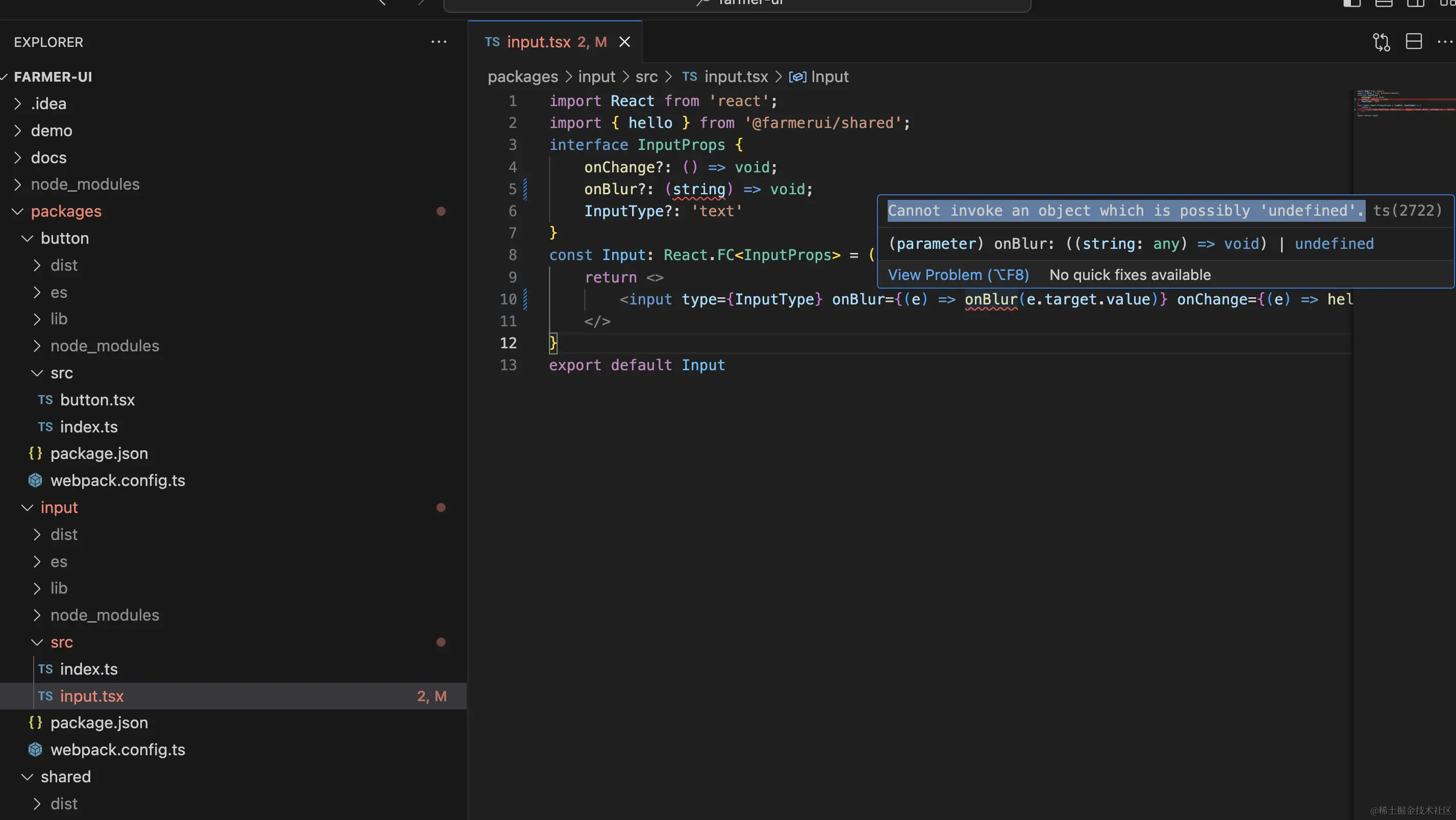Open editor More Actions ellipsis menu

coord(1445,42)
